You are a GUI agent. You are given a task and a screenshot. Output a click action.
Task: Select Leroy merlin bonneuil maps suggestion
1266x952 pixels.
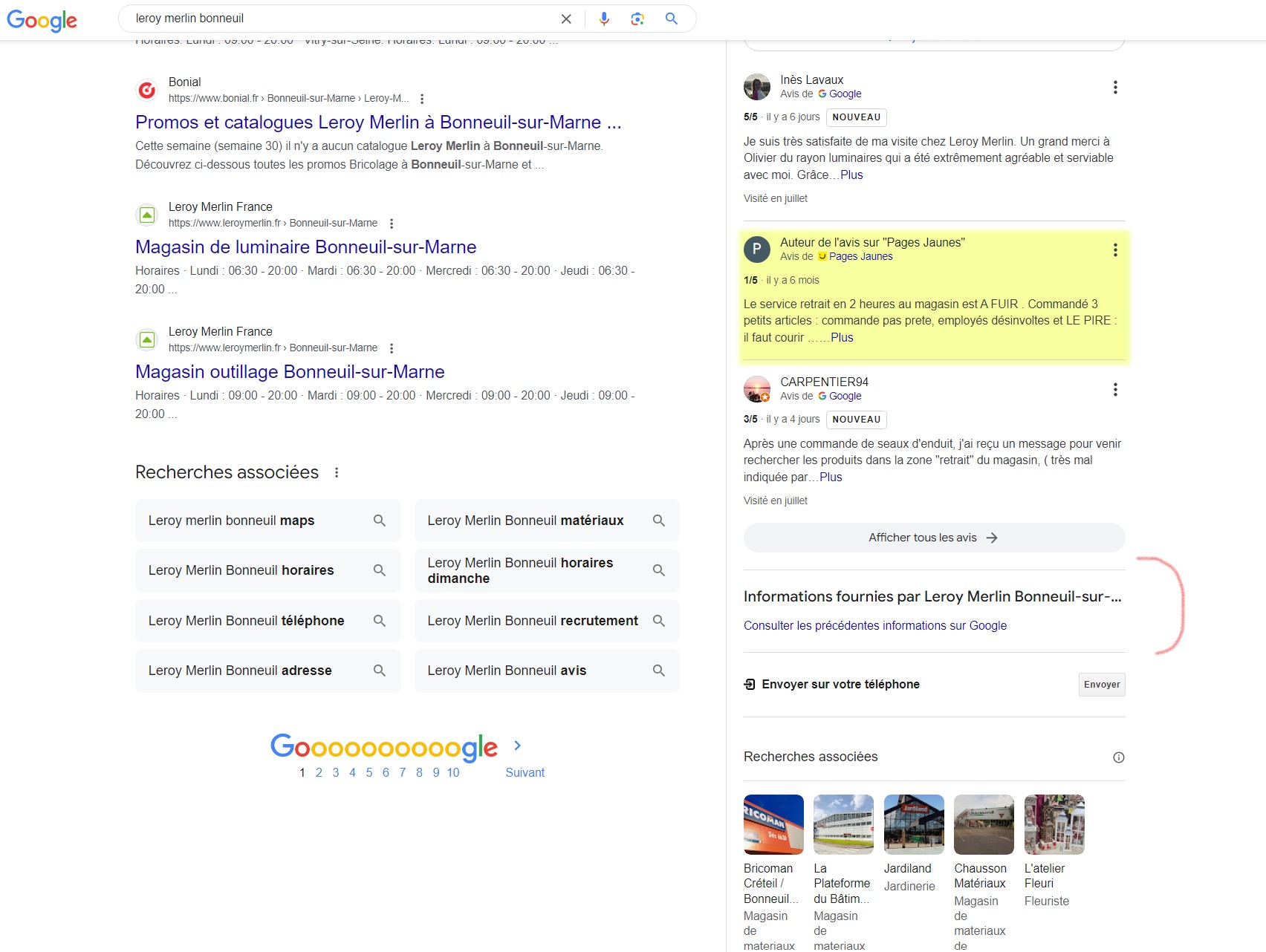267,521
